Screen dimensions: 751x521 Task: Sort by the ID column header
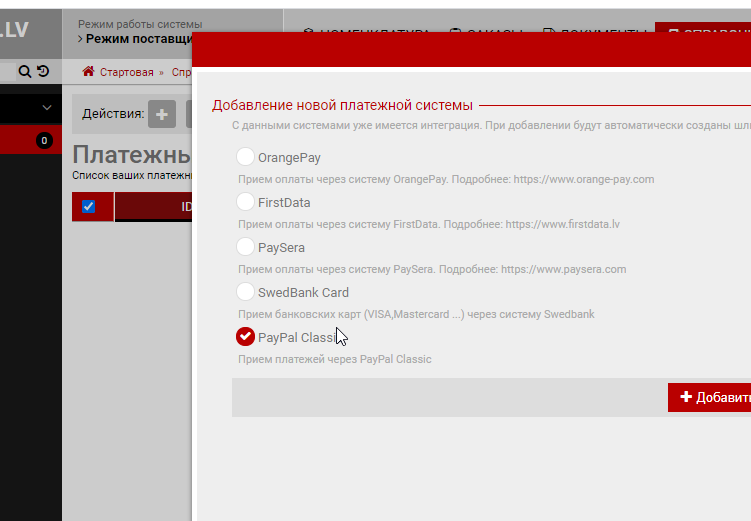tap(185, 206)
